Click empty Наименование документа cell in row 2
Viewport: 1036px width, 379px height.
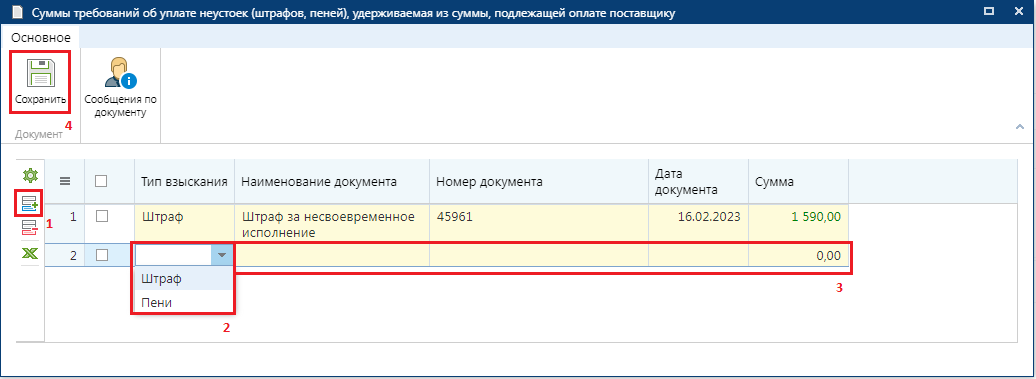click(332, 256)
